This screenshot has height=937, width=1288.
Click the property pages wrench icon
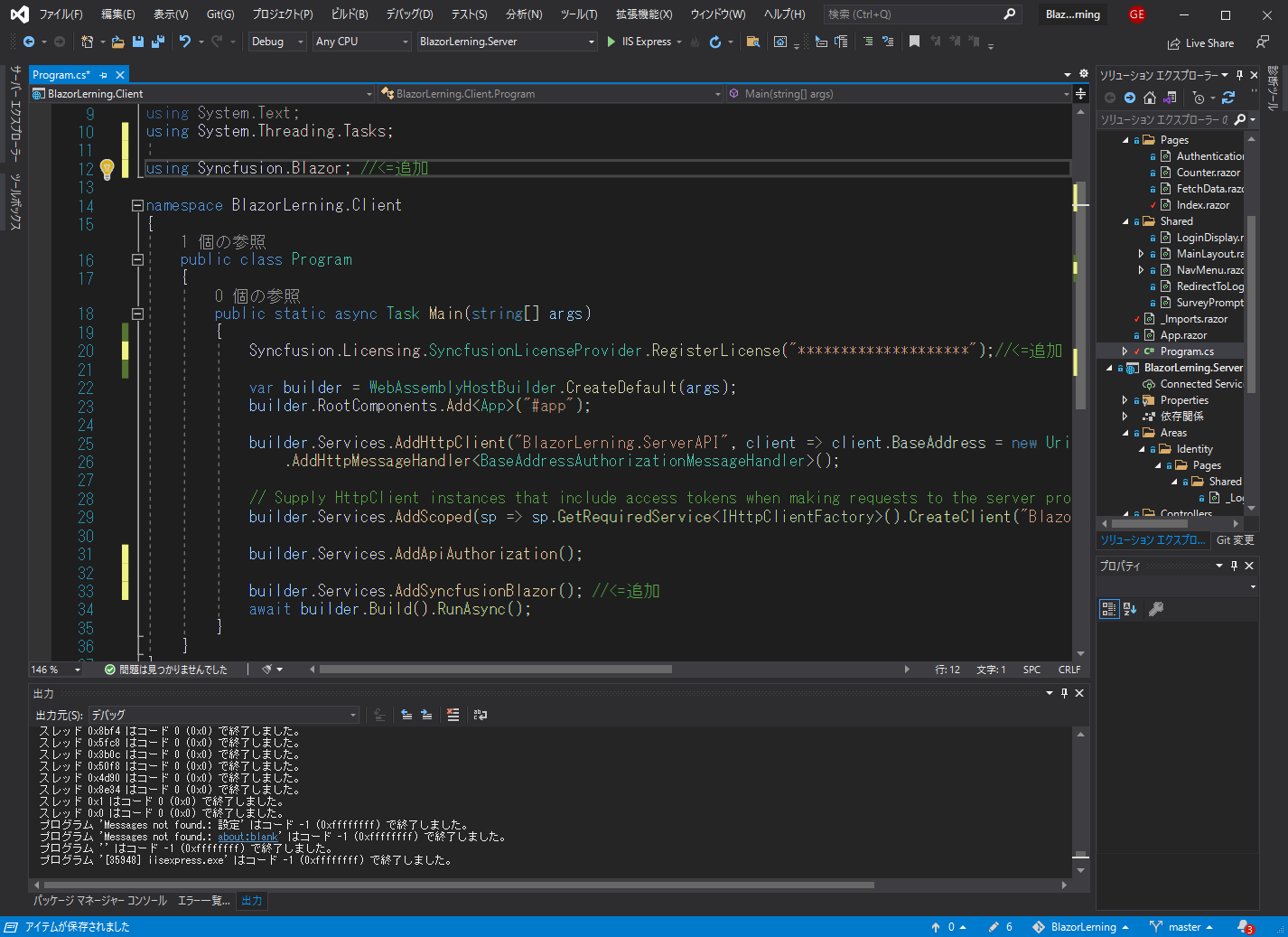pos(1156,609)
